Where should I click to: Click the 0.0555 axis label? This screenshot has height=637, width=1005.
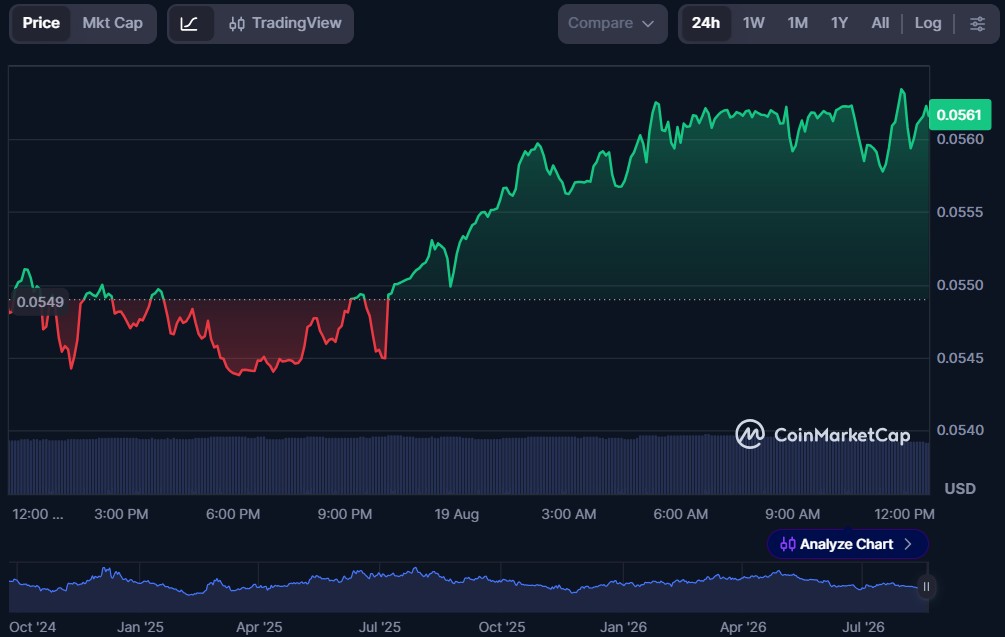point(959,212)
